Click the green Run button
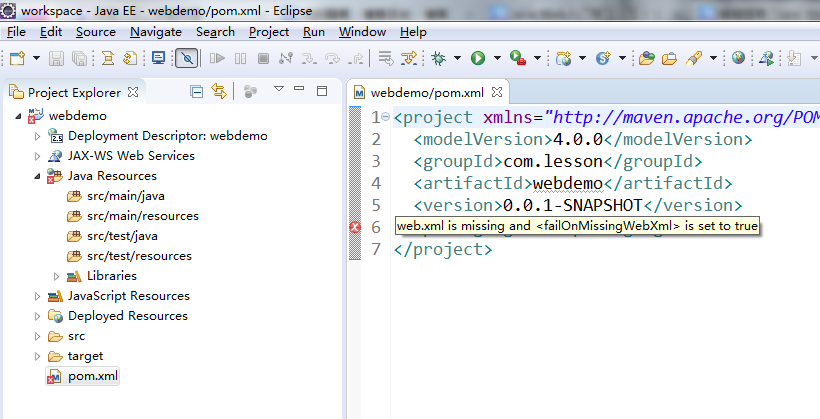Screen dimensions: 820x419 tap(477, 58)
